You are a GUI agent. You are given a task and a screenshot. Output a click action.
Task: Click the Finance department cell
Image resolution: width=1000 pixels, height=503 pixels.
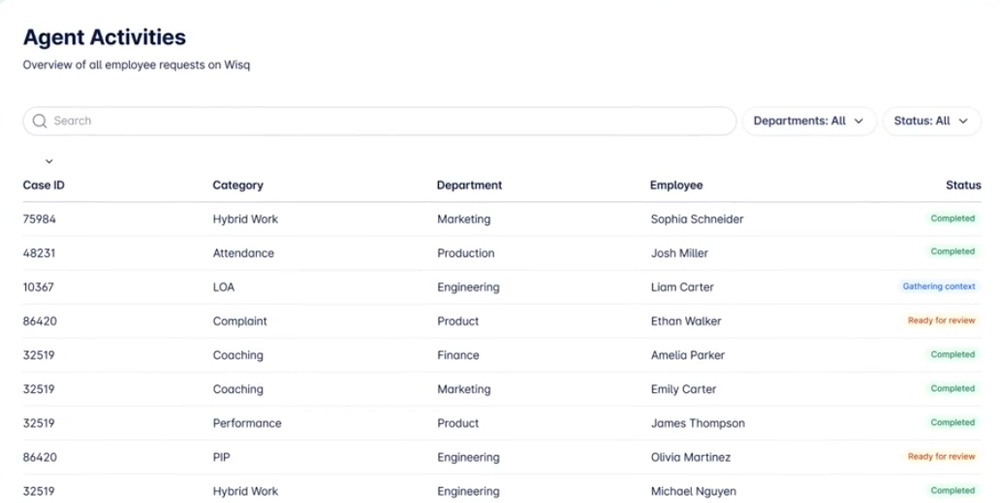pyautogui.click(x=458, y=355)
